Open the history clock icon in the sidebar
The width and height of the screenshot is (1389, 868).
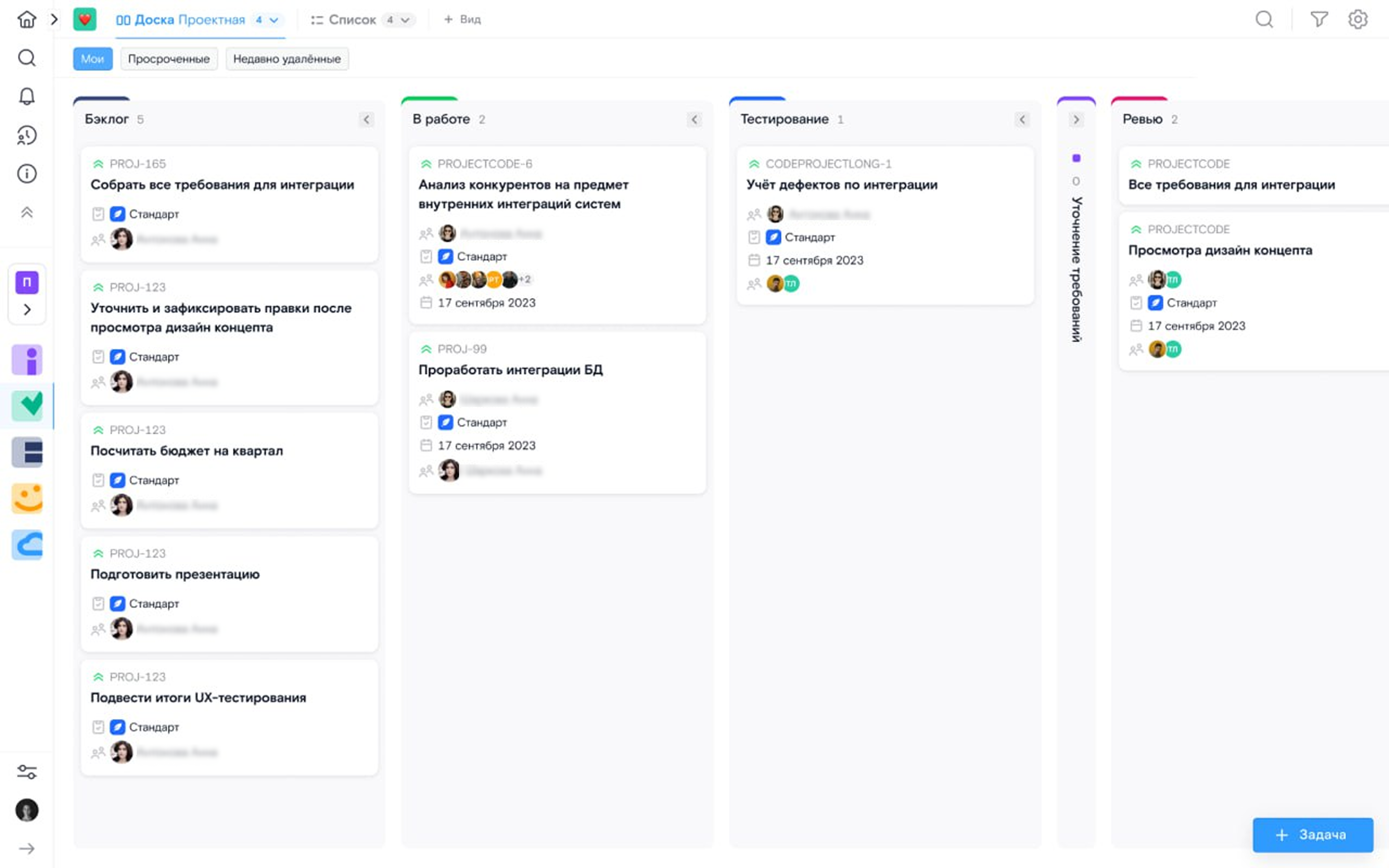26,135
